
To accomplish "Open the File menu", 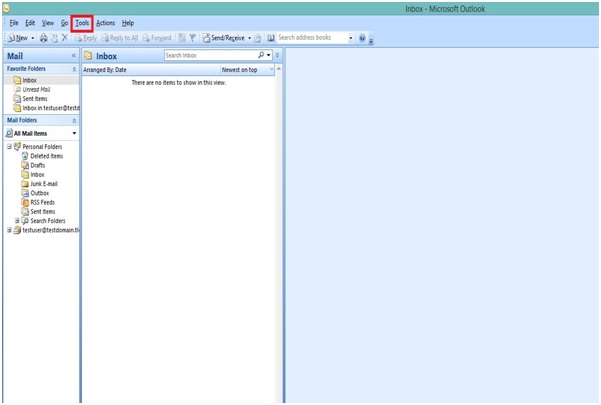I will 14,23.
